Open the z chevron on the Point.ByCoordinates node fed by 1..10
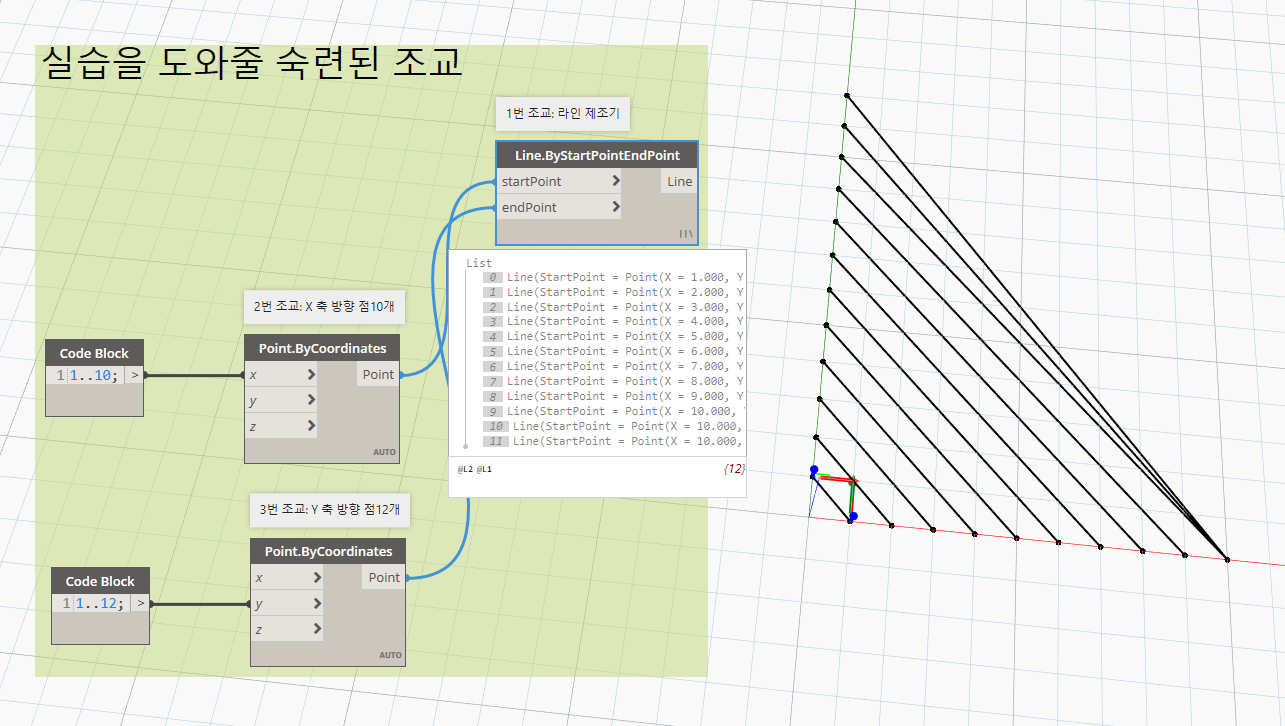This screenshot has height=726, width=1285. tap(311, 426)
